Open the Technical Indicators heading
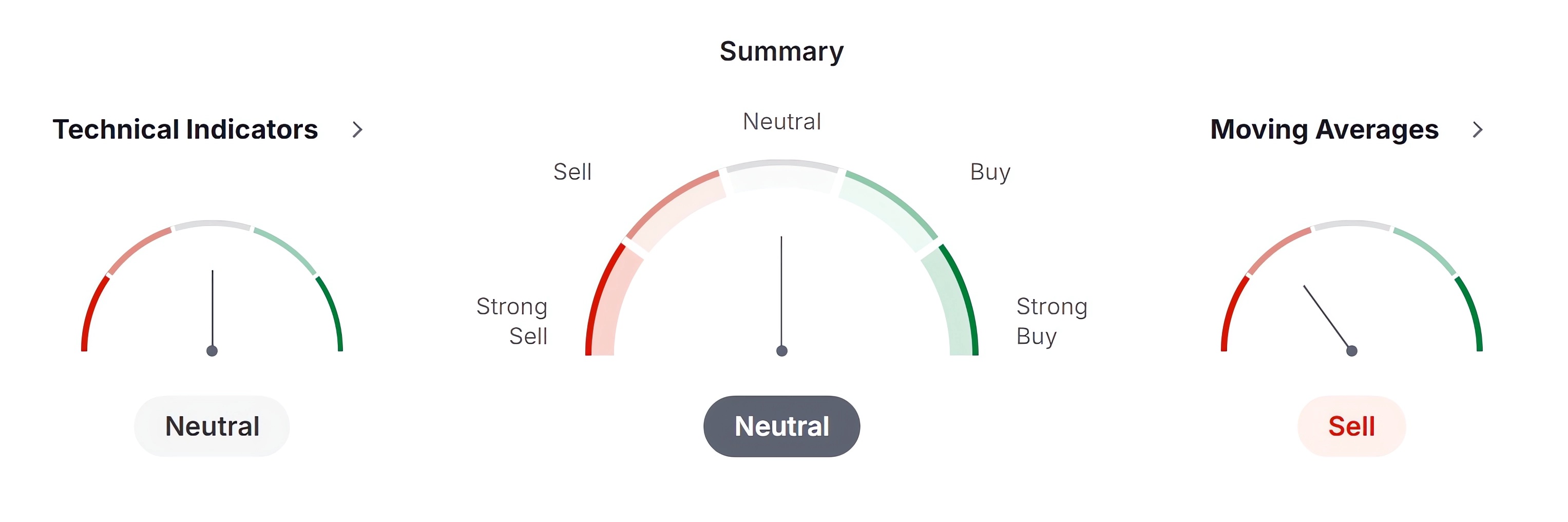 coord(185,130)
